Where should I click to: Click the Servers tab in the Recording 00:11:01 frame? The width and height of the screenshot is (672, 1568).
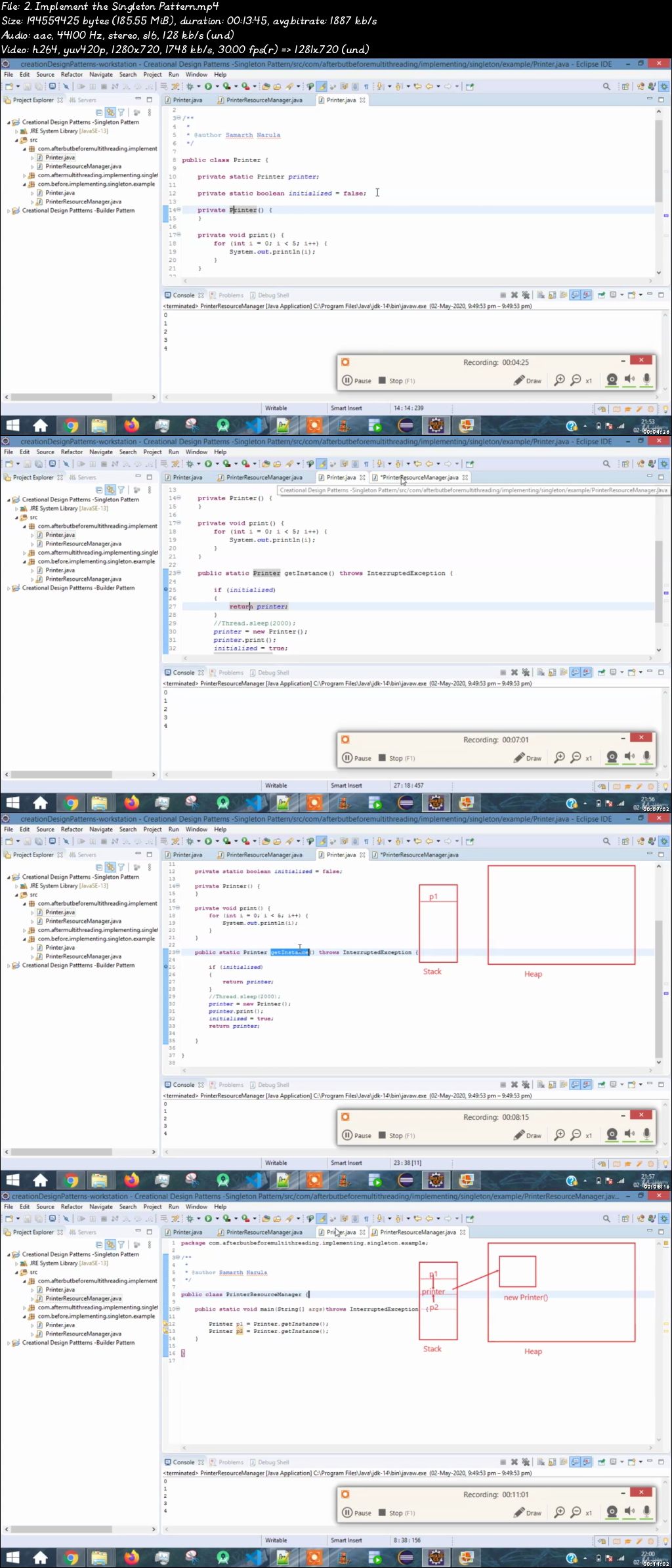pyautogui.click(x=83, y=1233)
